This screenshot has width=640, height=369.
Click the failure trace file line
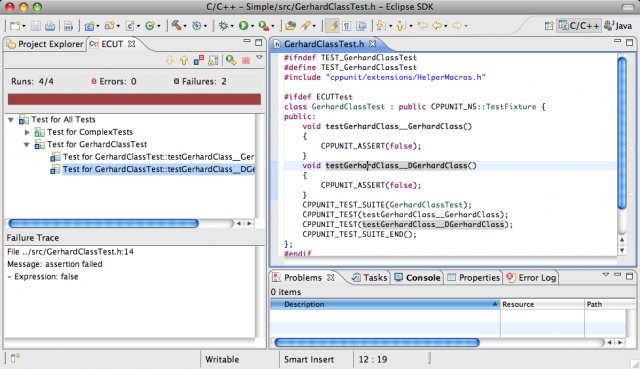click(70, 252)
